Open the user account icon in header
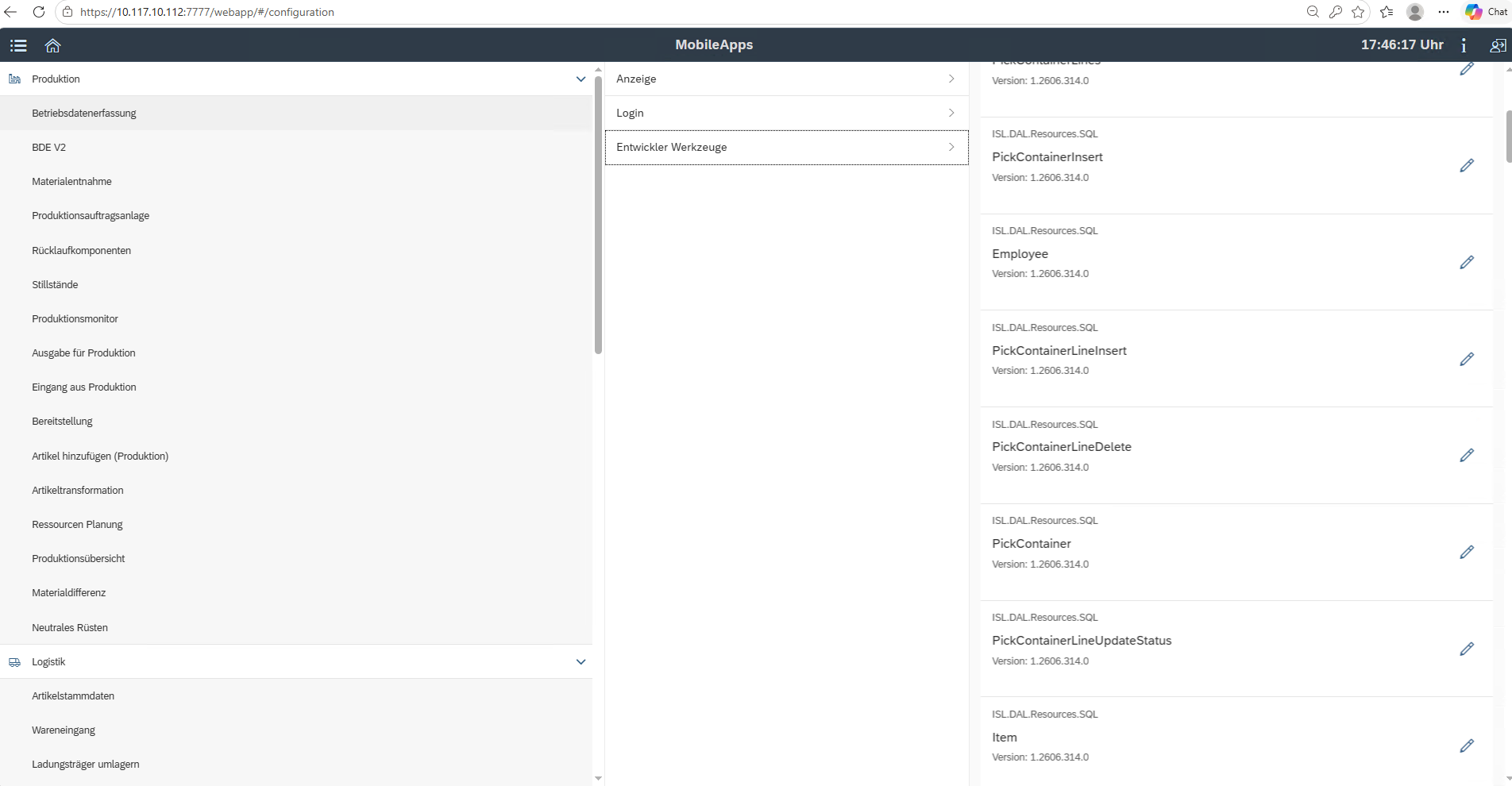Image resolution: width=1512 pixels, height=786 pixels. [x=1498, y=45]
